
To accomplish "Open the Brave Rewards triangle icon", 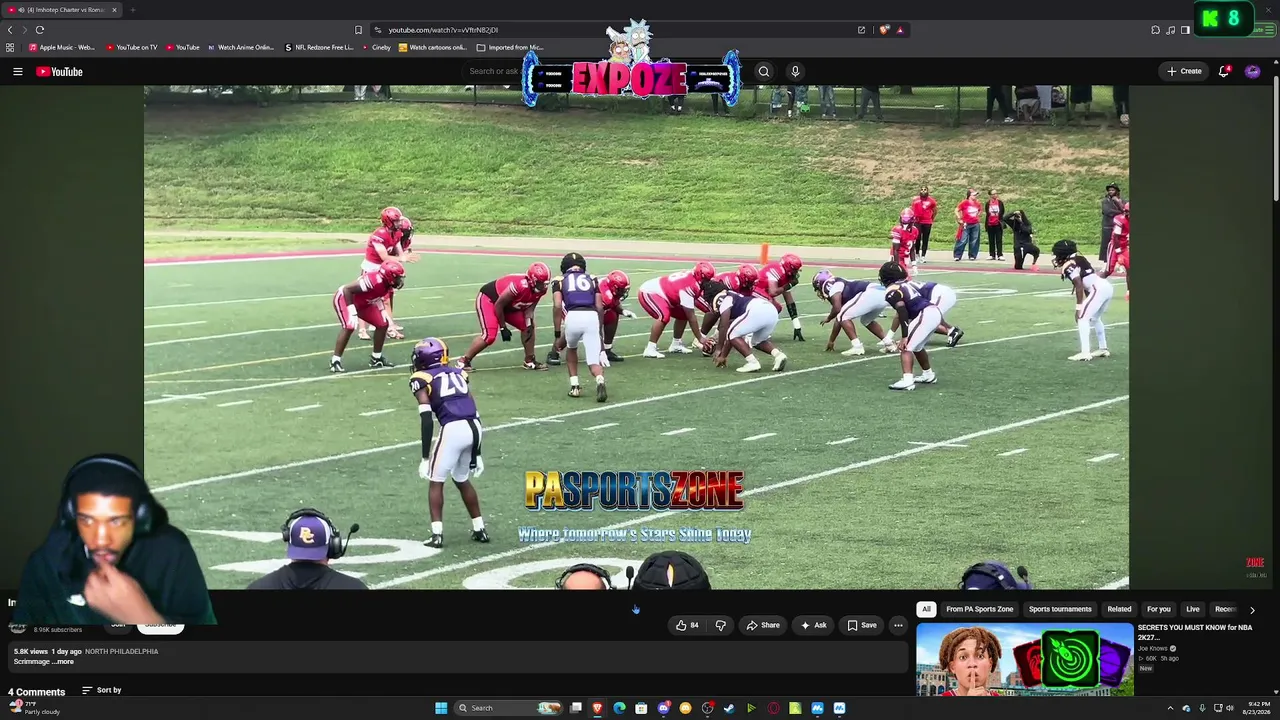I will [900, 30].
